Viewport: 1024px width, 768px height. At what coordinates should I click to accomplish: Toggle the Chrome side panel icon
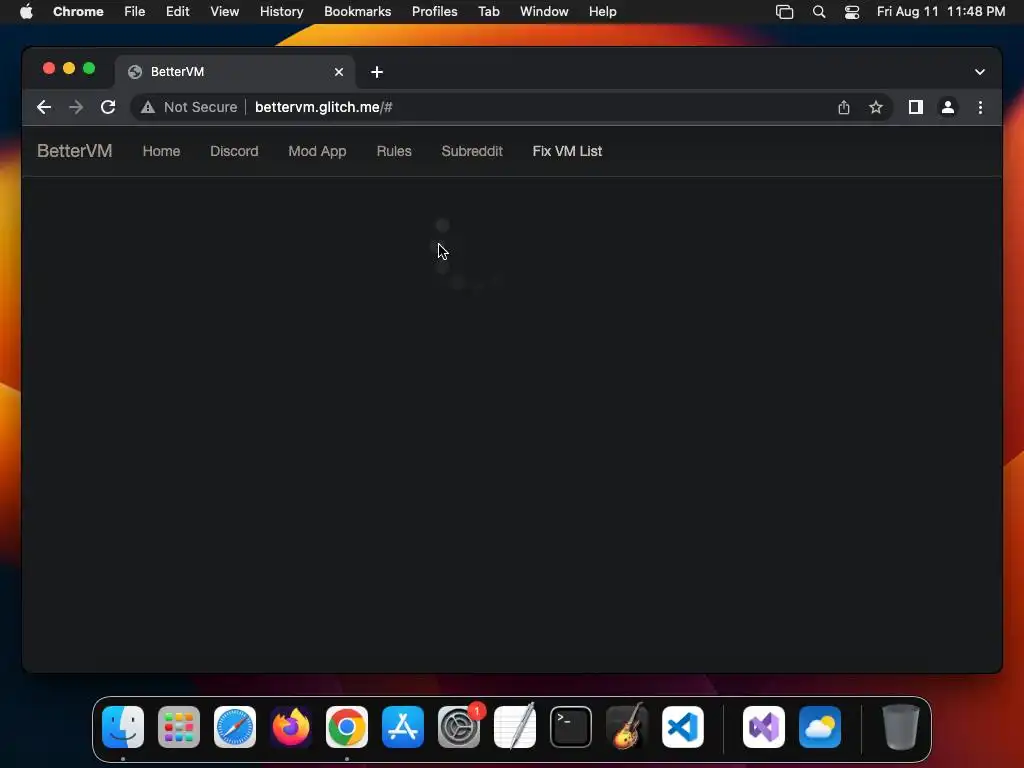[x=916, y=107]
